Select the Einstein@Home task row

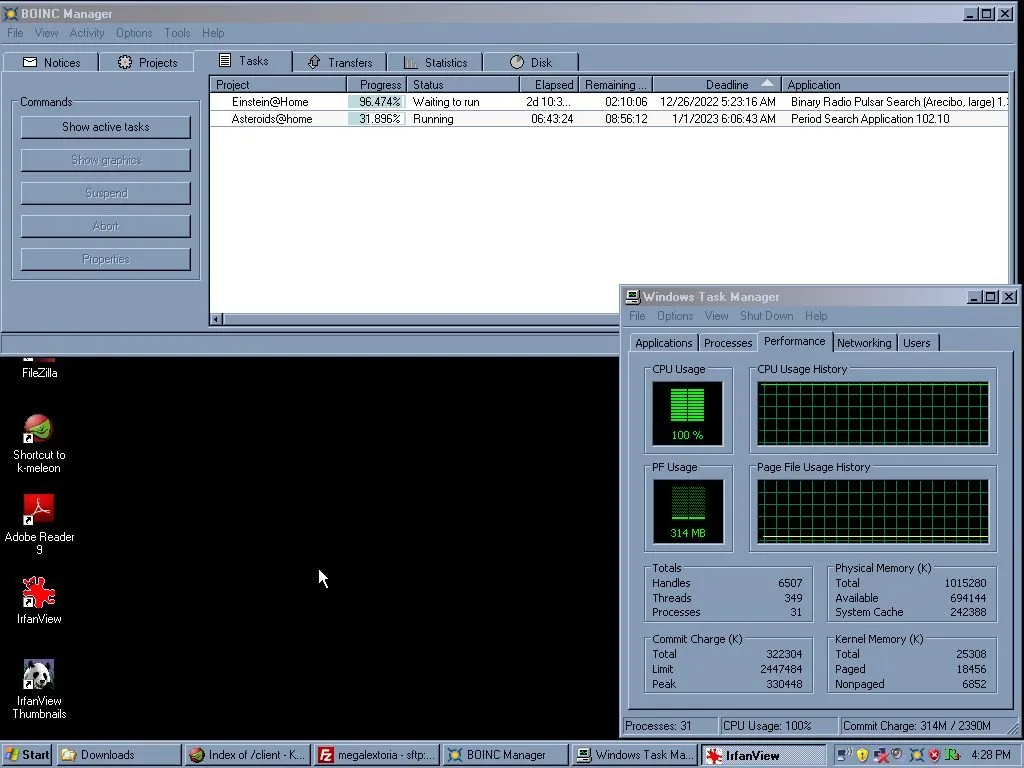(x=609, y=102)
